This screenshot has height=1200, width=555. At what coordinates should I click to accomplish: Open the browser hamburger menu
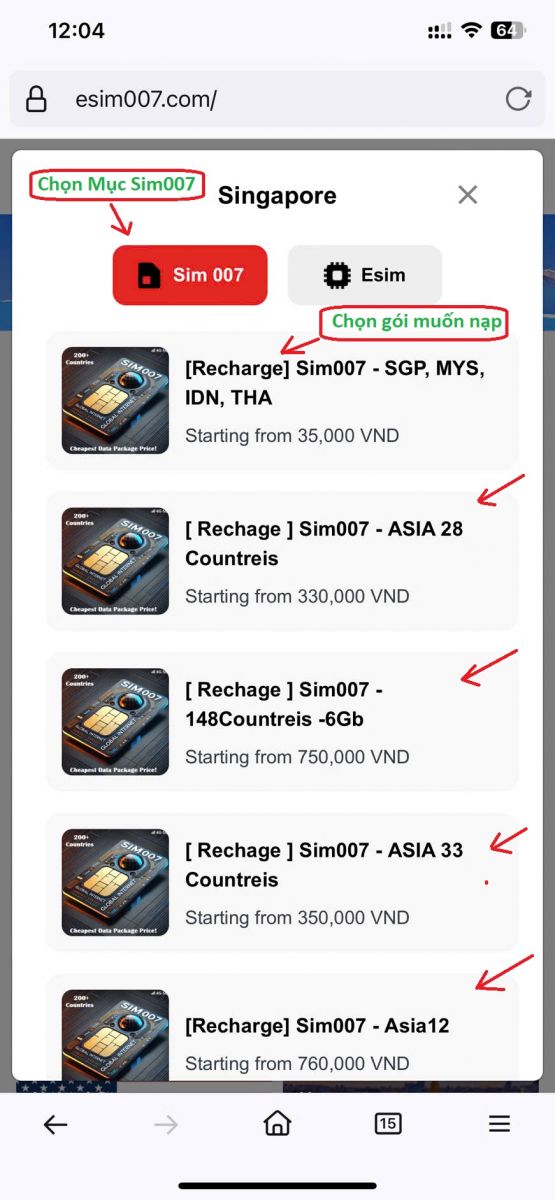tap(499, 1124)
